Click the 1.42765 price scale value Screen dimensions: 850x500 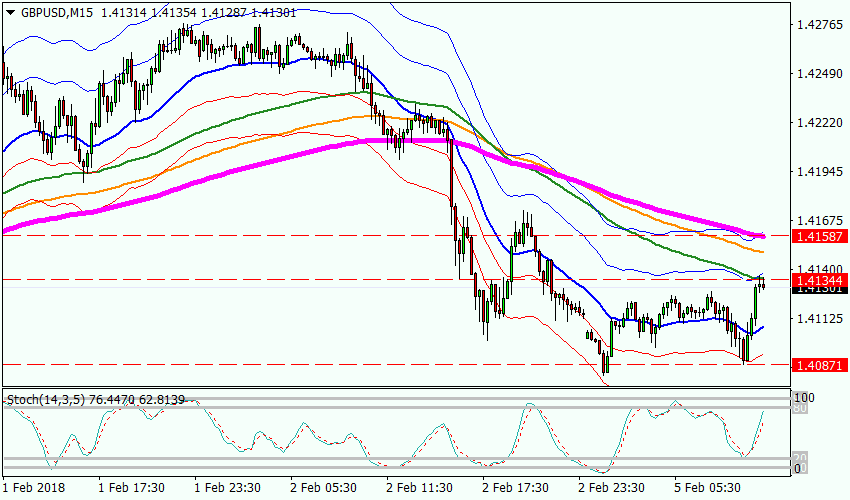tap(820, 24)
